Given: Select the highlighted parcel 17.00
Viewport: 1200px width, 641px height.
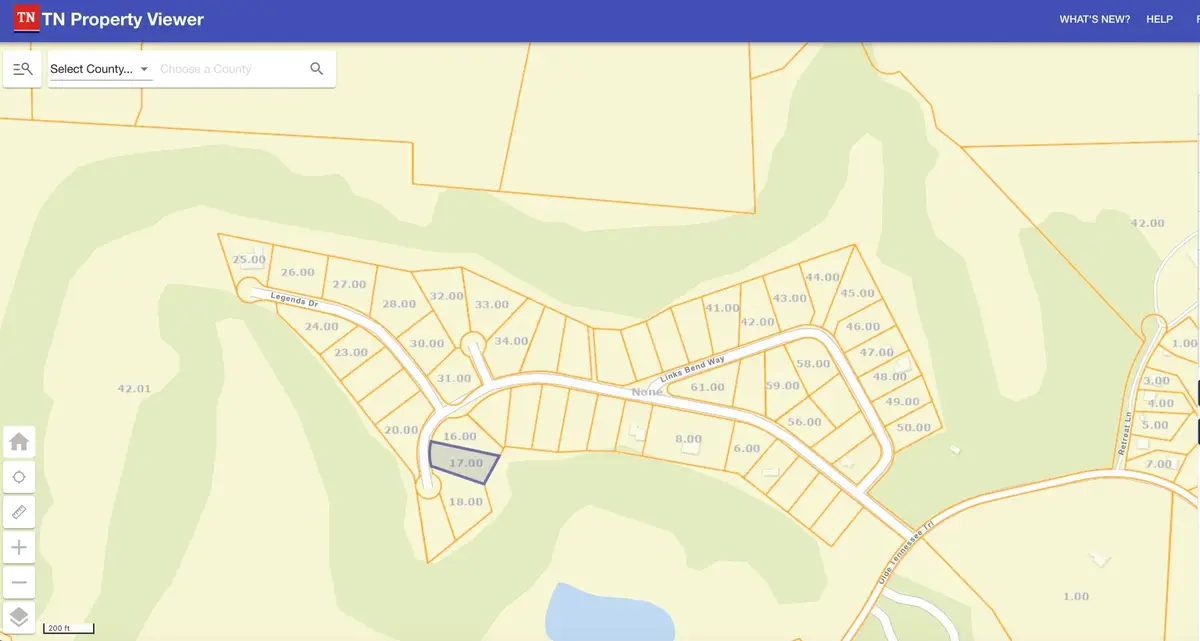Looking at the screenshot, I should (462, 463).
